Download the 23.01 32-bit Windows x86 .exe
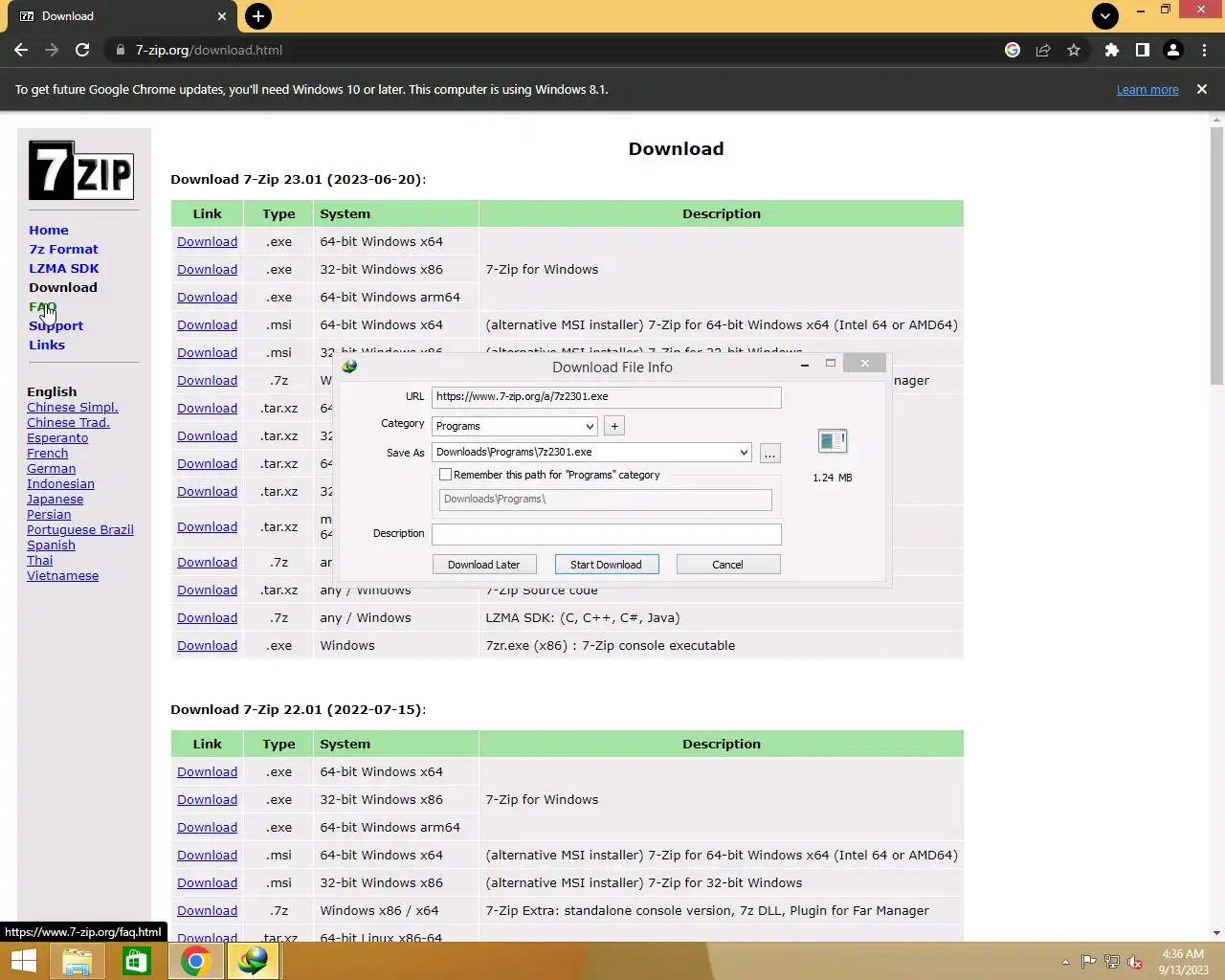Viewport: 1225px width, 980px height. (207, 269)
